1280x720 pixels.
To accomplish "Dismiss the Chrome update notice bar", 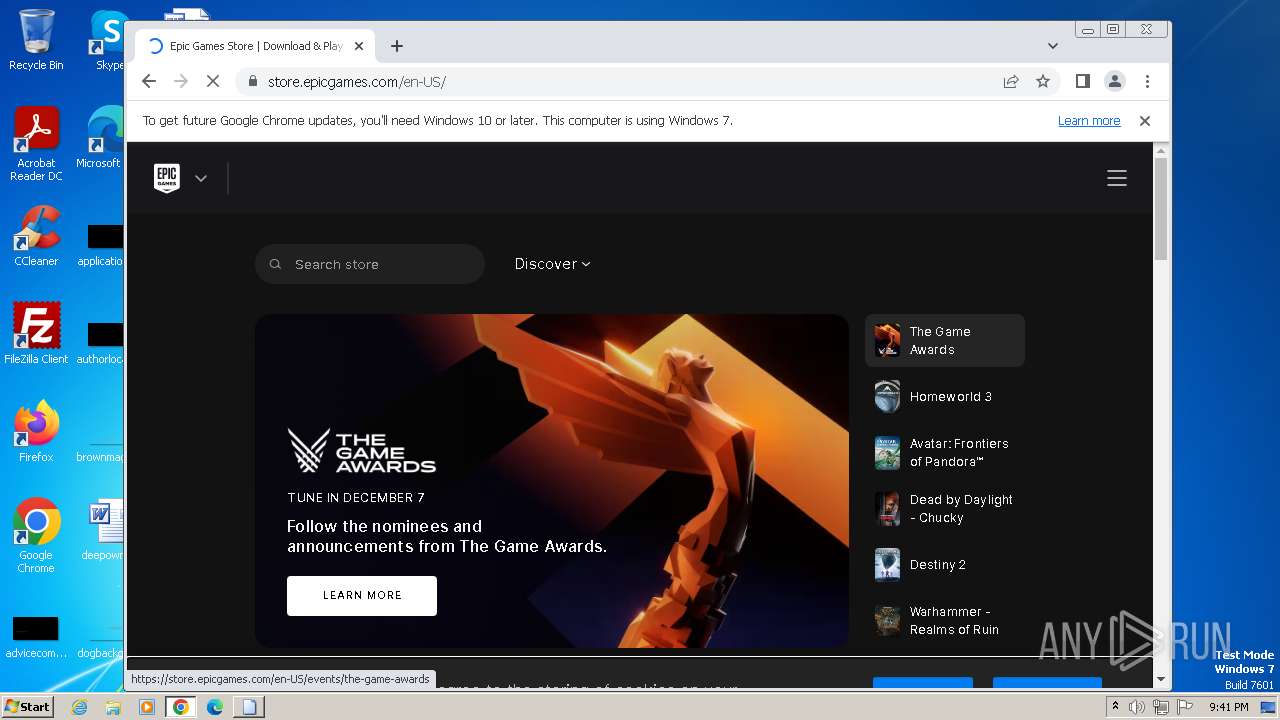I will point(1145,121).
